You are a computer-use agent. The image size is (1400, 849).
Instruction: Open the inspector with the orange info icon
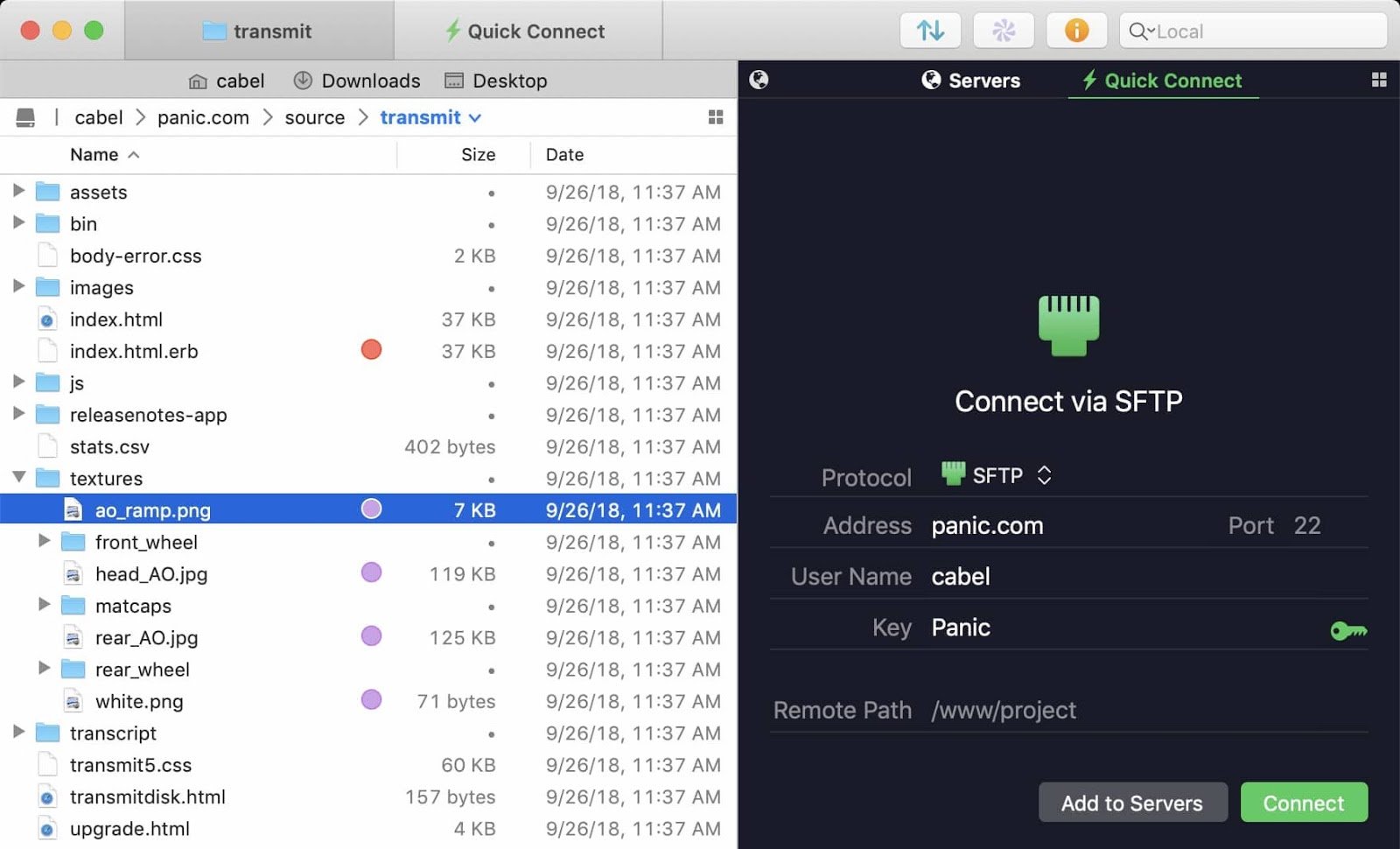1077,31
